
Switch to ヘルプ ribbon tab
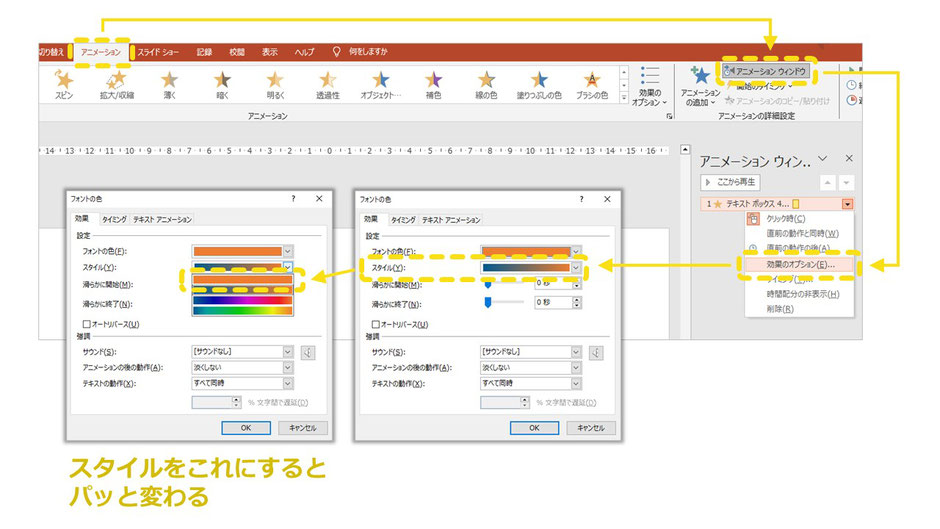click(305, 52)
